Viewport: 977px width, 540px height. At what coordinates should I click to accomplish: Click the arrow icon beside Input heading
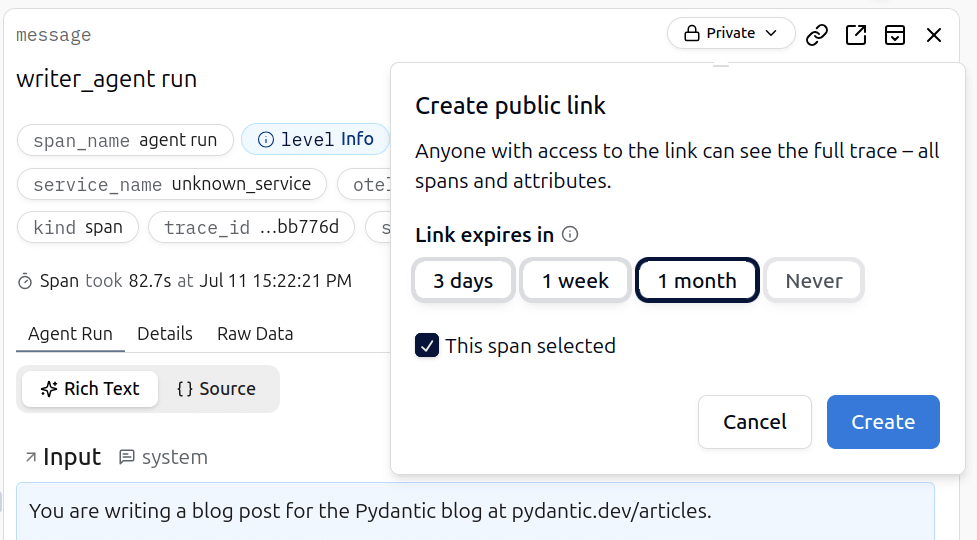[x=29, y=458]
